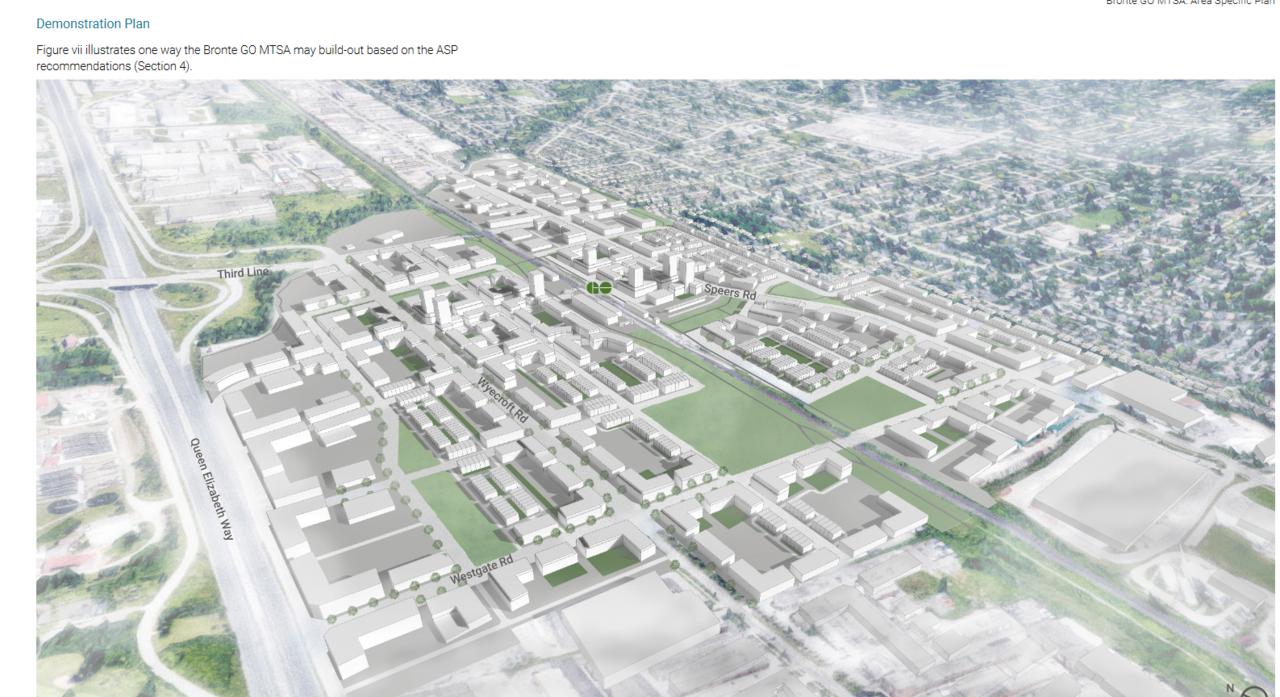The width and height of the screenshot is (1280, 697).
Task: Click the 'N' letter beside the compass
Action: (1231, 688)
